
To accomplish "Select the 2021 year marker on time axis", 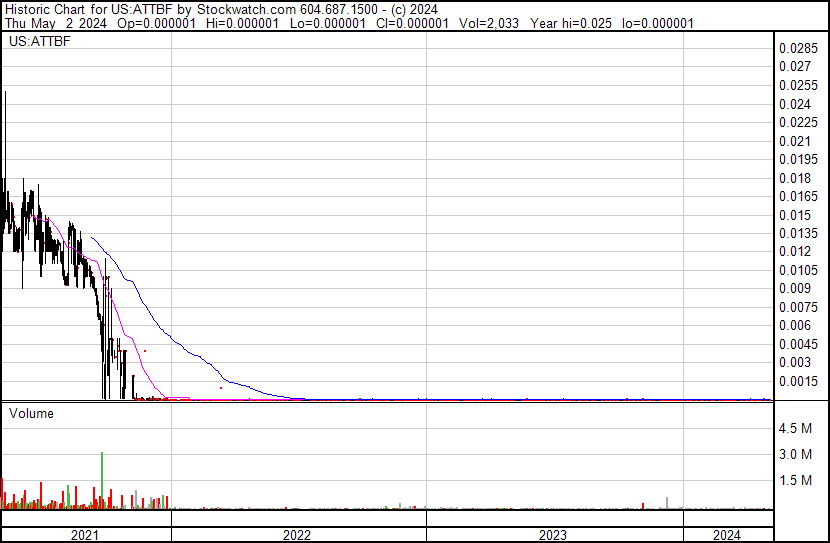I will 86,535.
